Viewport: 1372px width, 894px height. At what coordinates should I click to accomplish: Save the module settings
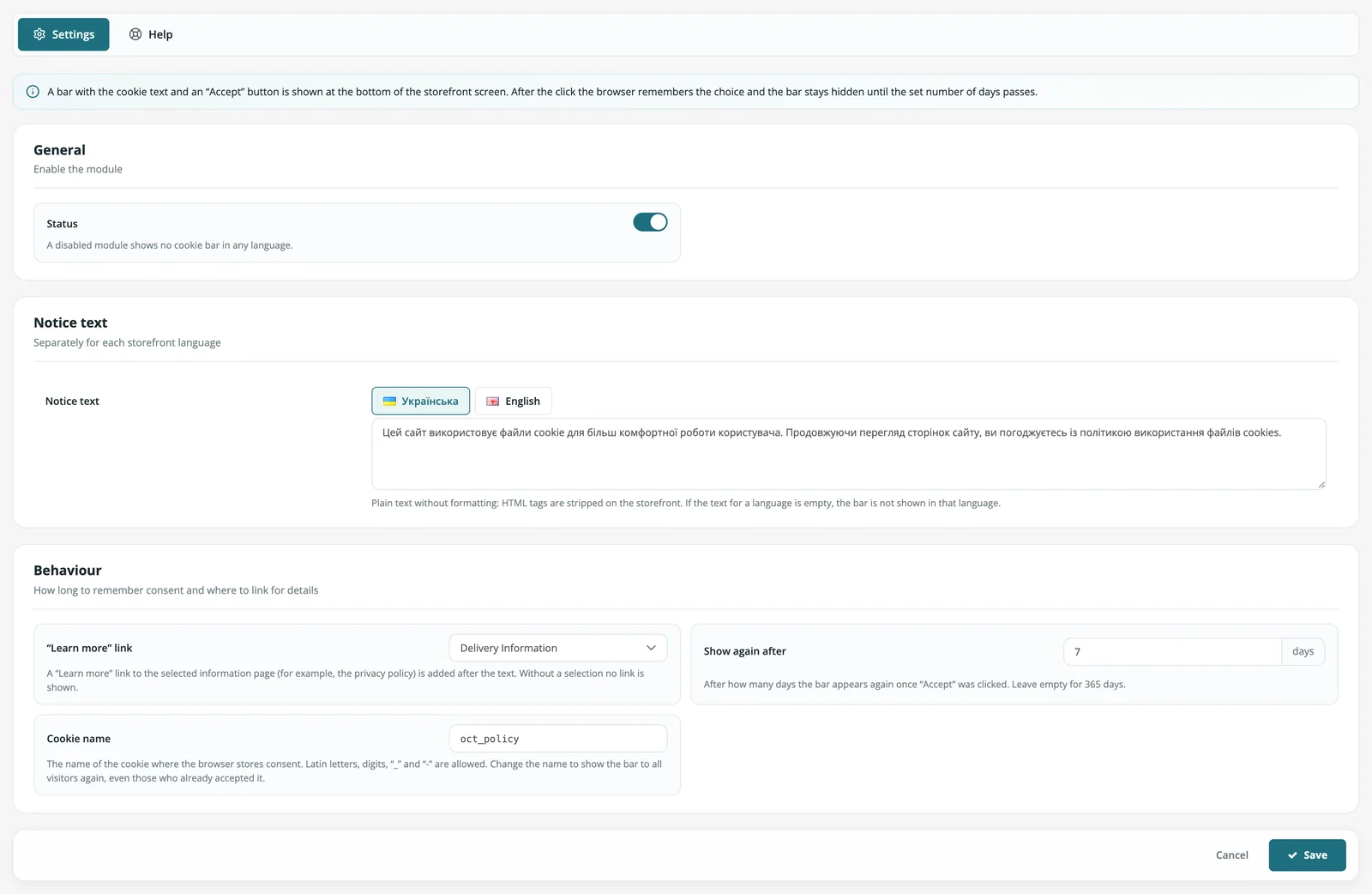tap(1307, 855)
